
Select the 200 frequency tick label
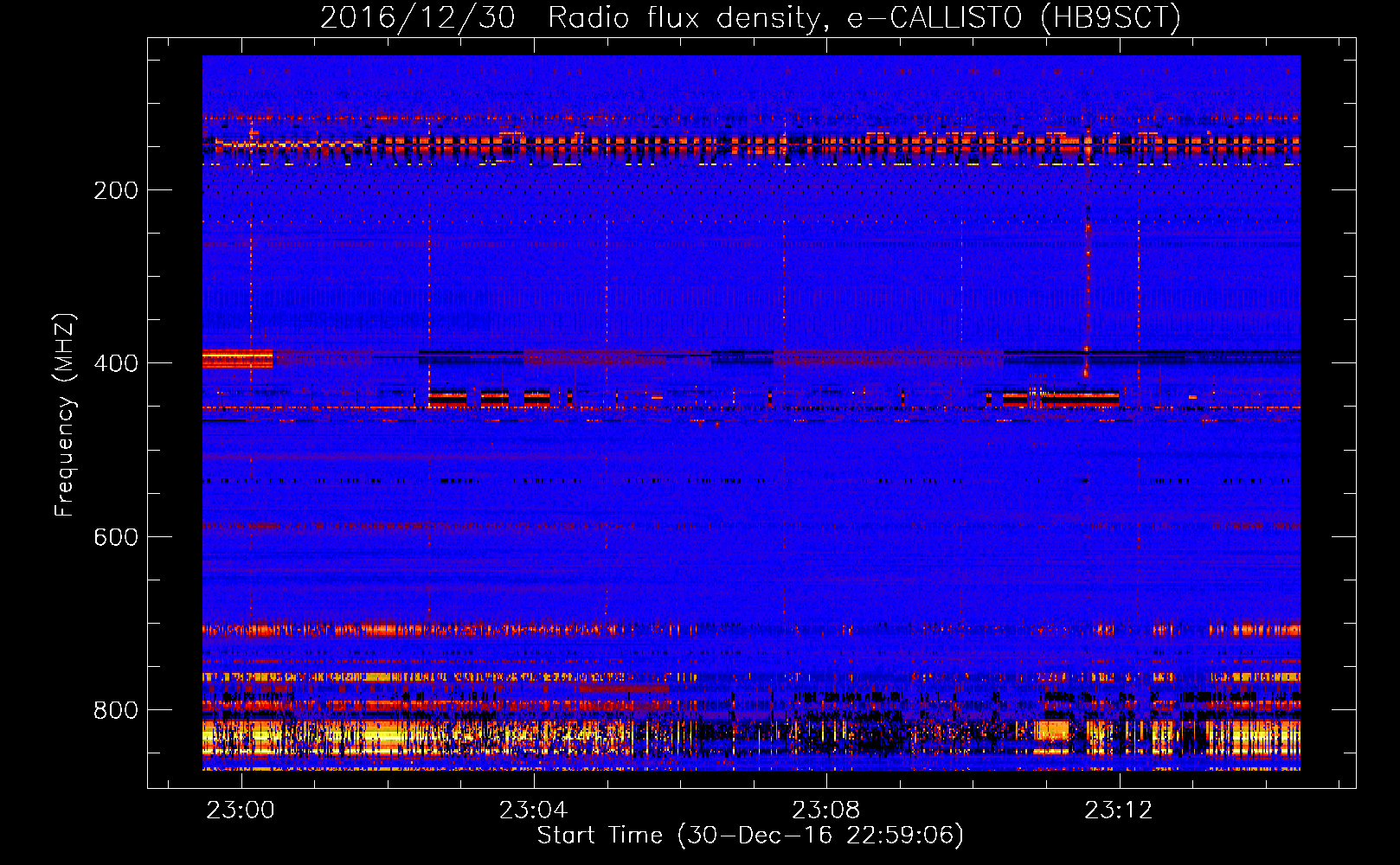116,190
